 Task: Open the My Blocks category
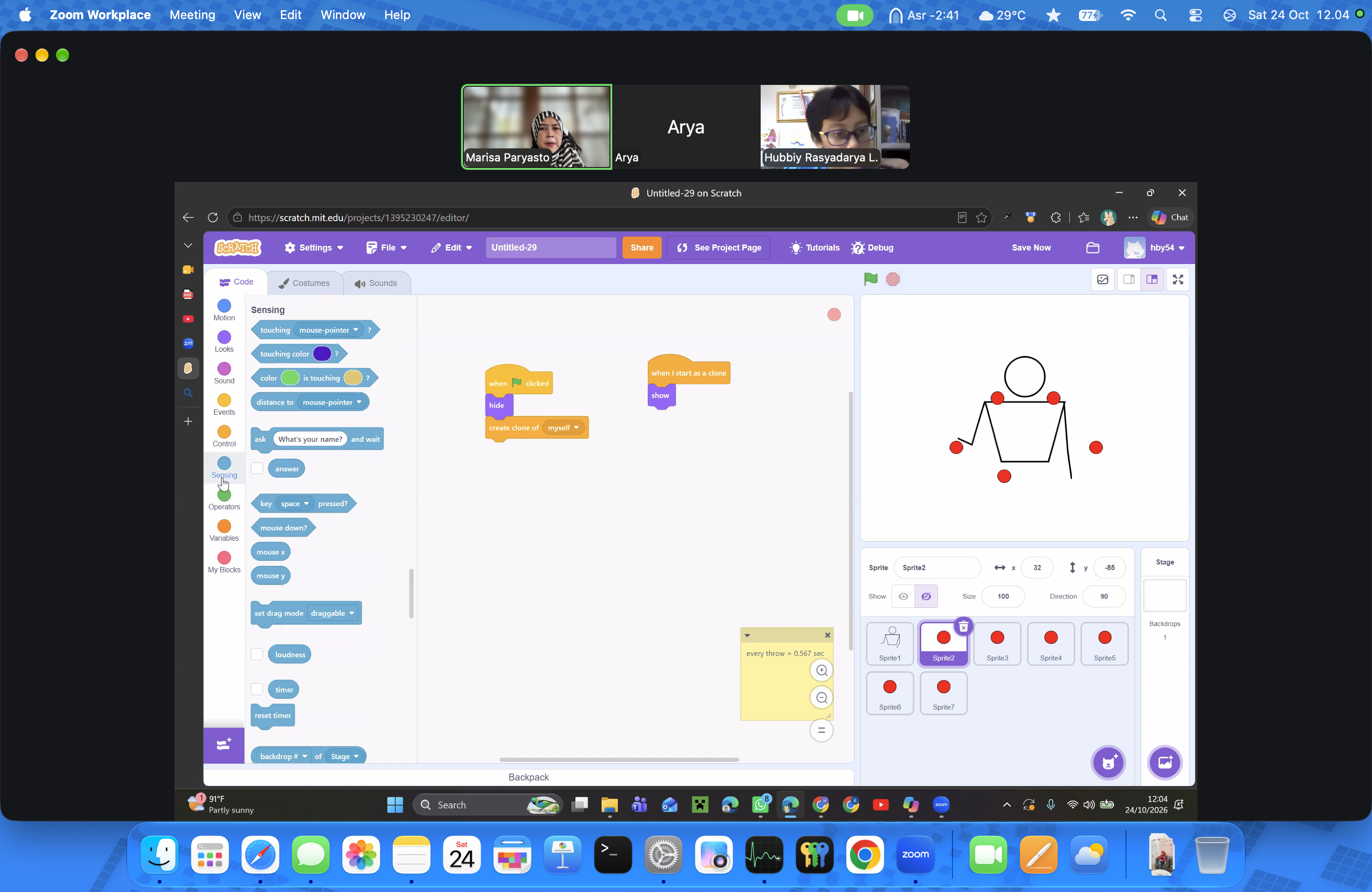[224, 562]
